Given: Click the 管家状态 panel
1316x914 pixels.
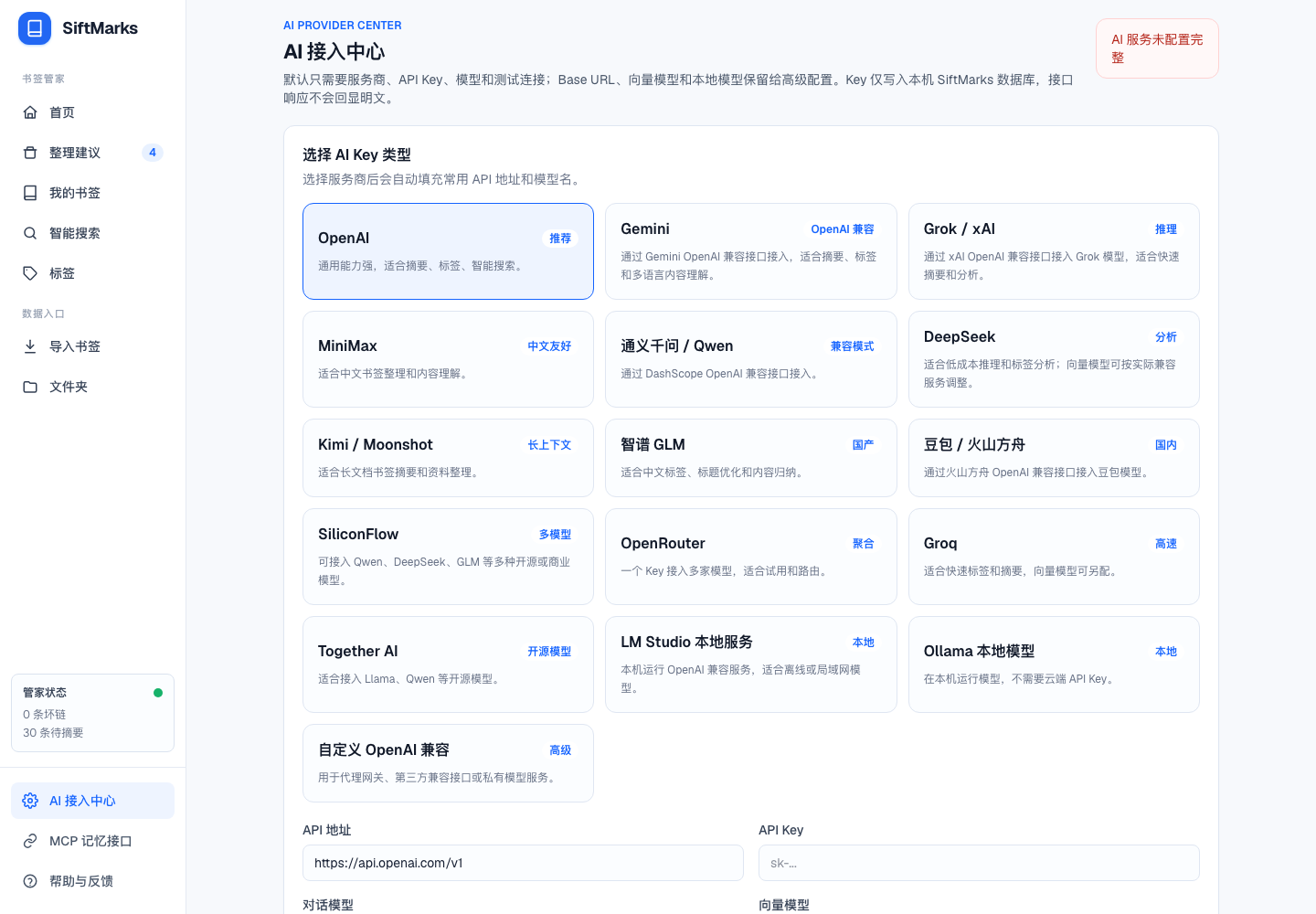Looking at the screenshot, I should click(92, 713).
